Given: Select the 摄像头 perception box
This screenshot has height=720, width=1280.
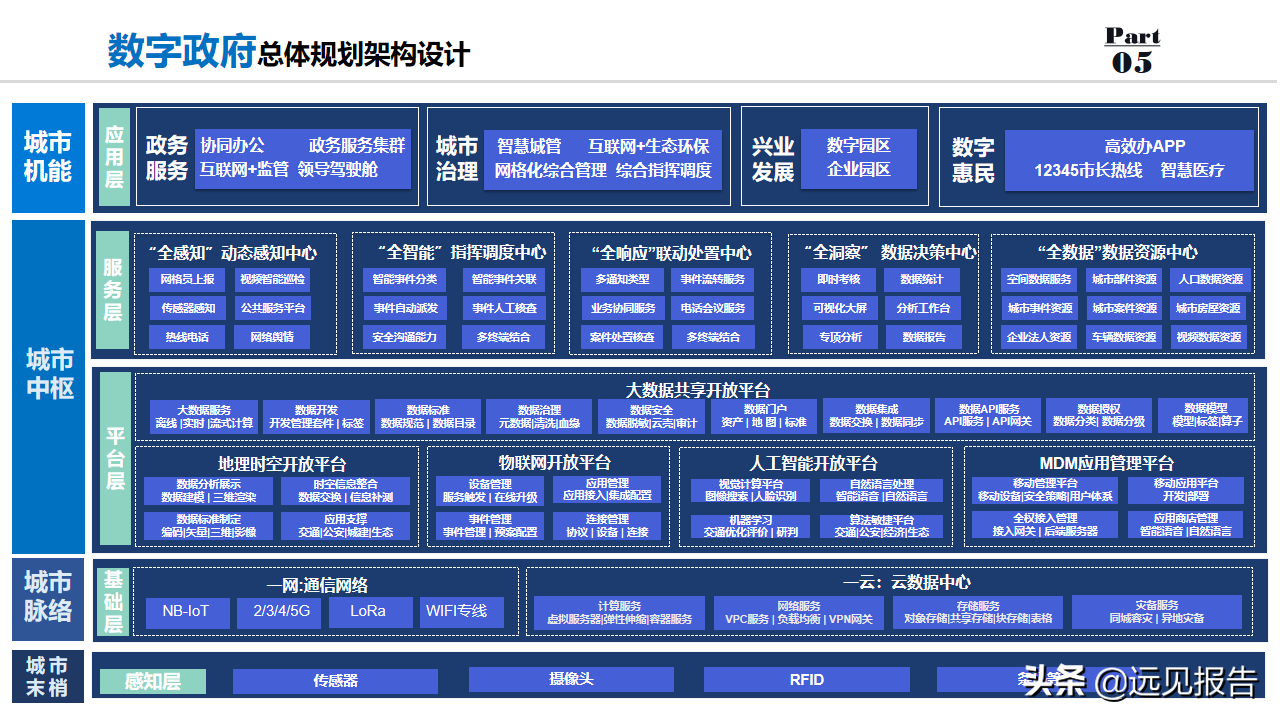Looking at the screenshot, I should point(571,681).
